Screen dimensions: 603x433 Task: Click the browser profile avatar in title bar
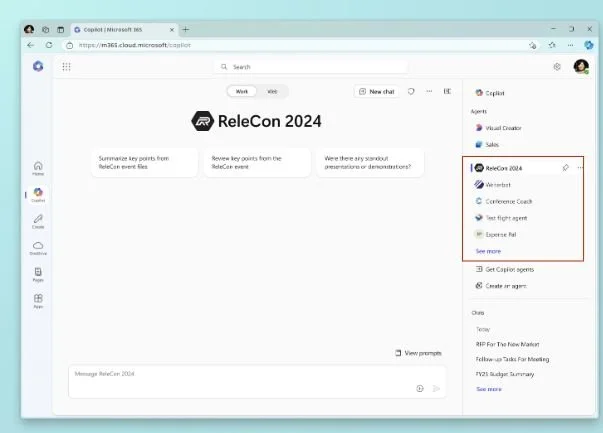(29, 29)
